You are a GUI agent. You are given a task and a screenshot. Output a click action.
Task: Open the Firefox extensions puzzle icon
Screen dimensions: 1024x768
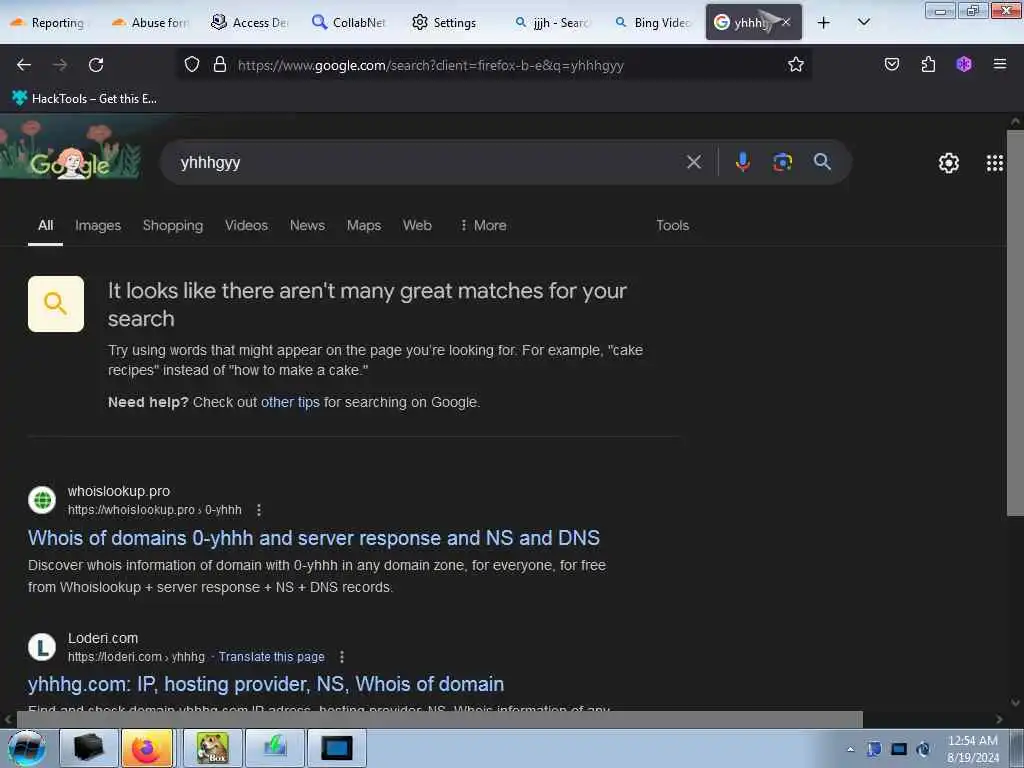[928, 64]
